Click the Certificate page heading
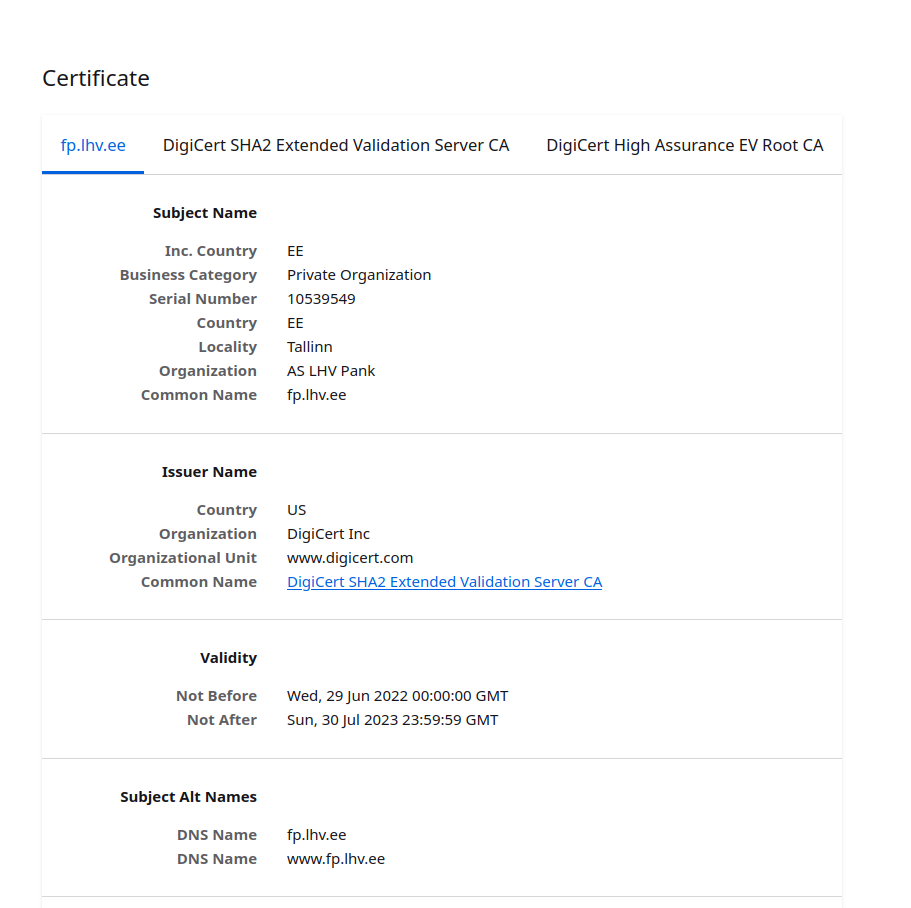 coord(96,78)
